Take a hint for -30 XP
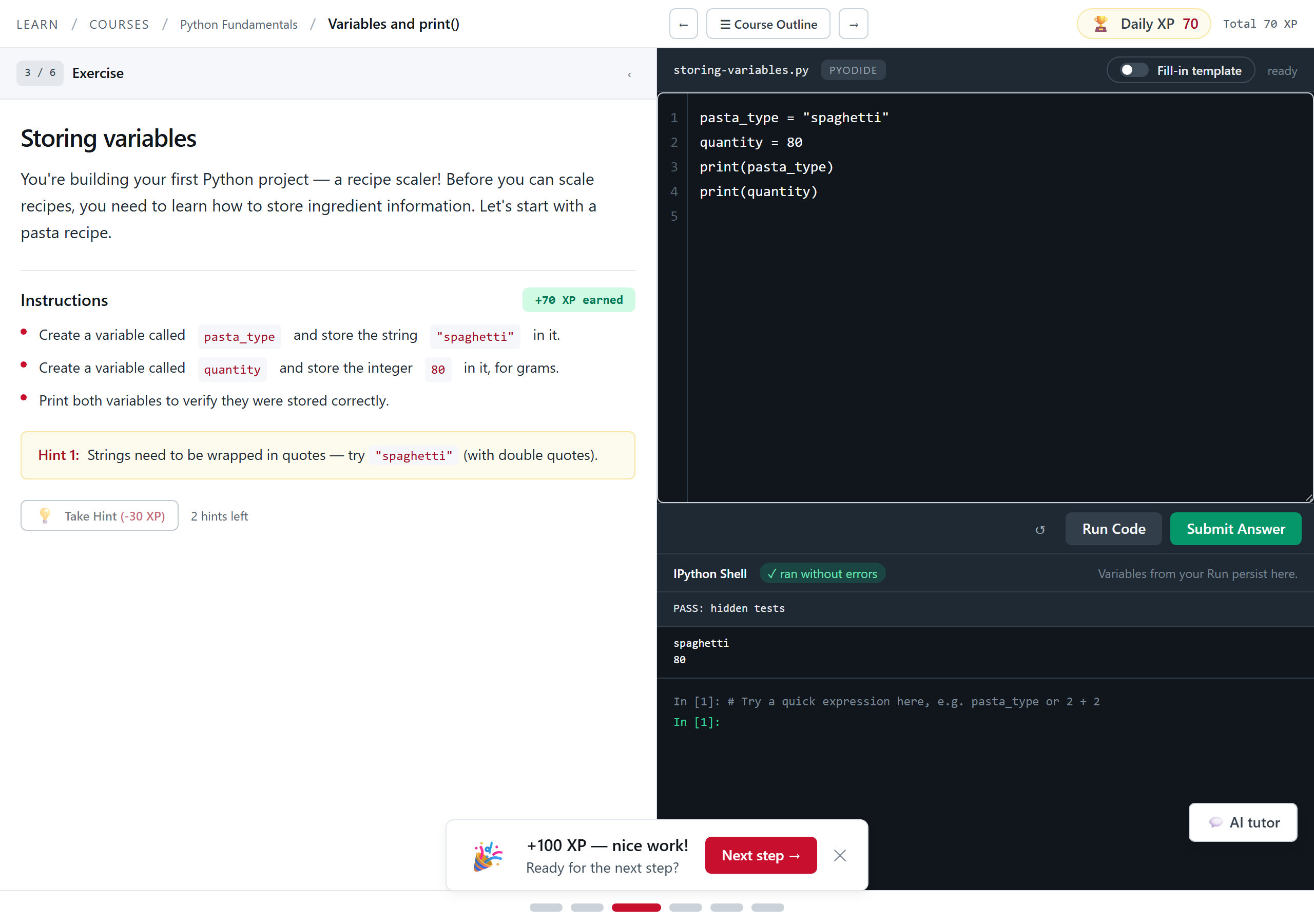Screen dimensions: 1314x924 click(x=100, y=515)
